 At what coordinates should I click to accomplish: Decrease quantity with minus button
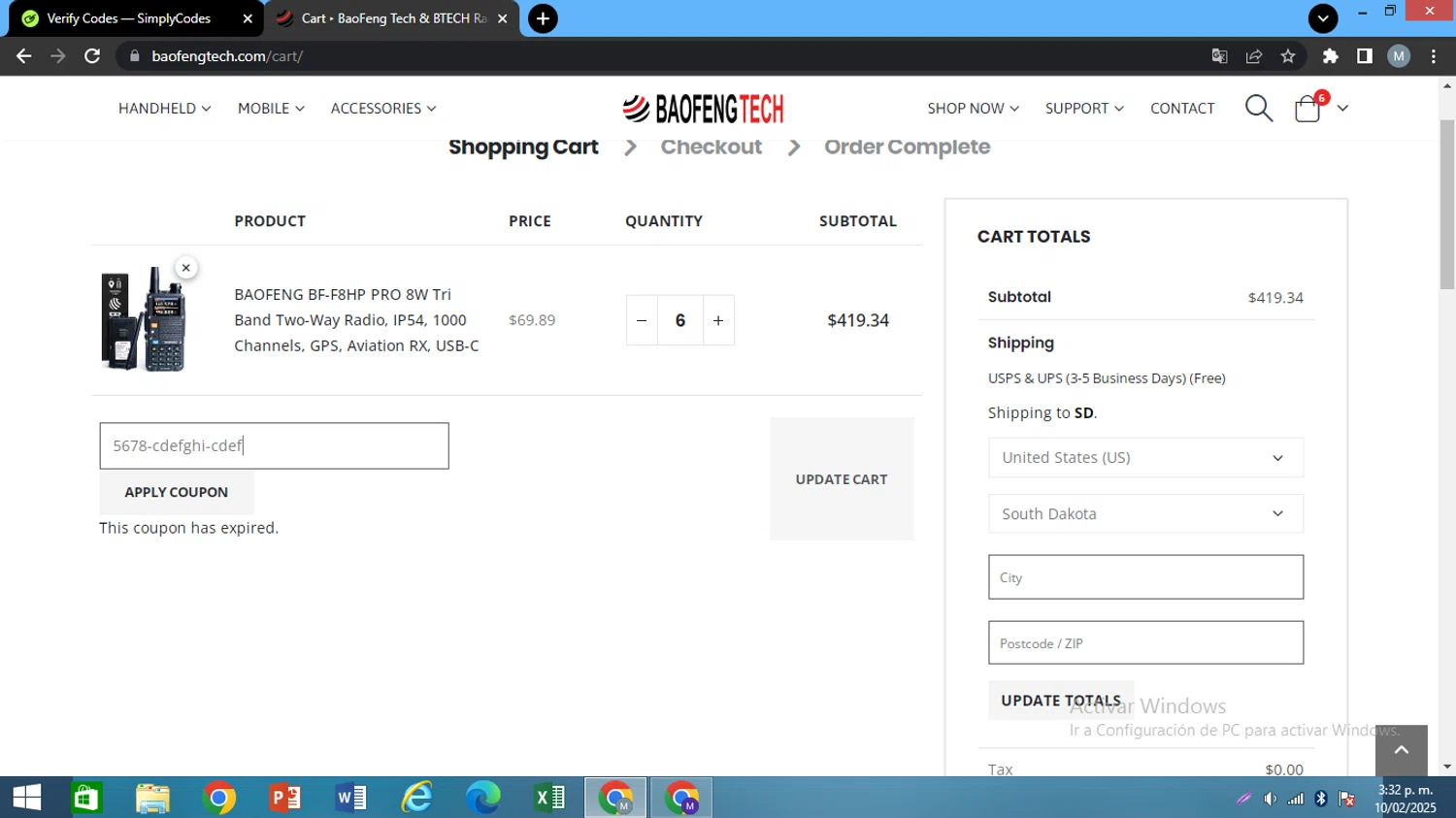642,320
